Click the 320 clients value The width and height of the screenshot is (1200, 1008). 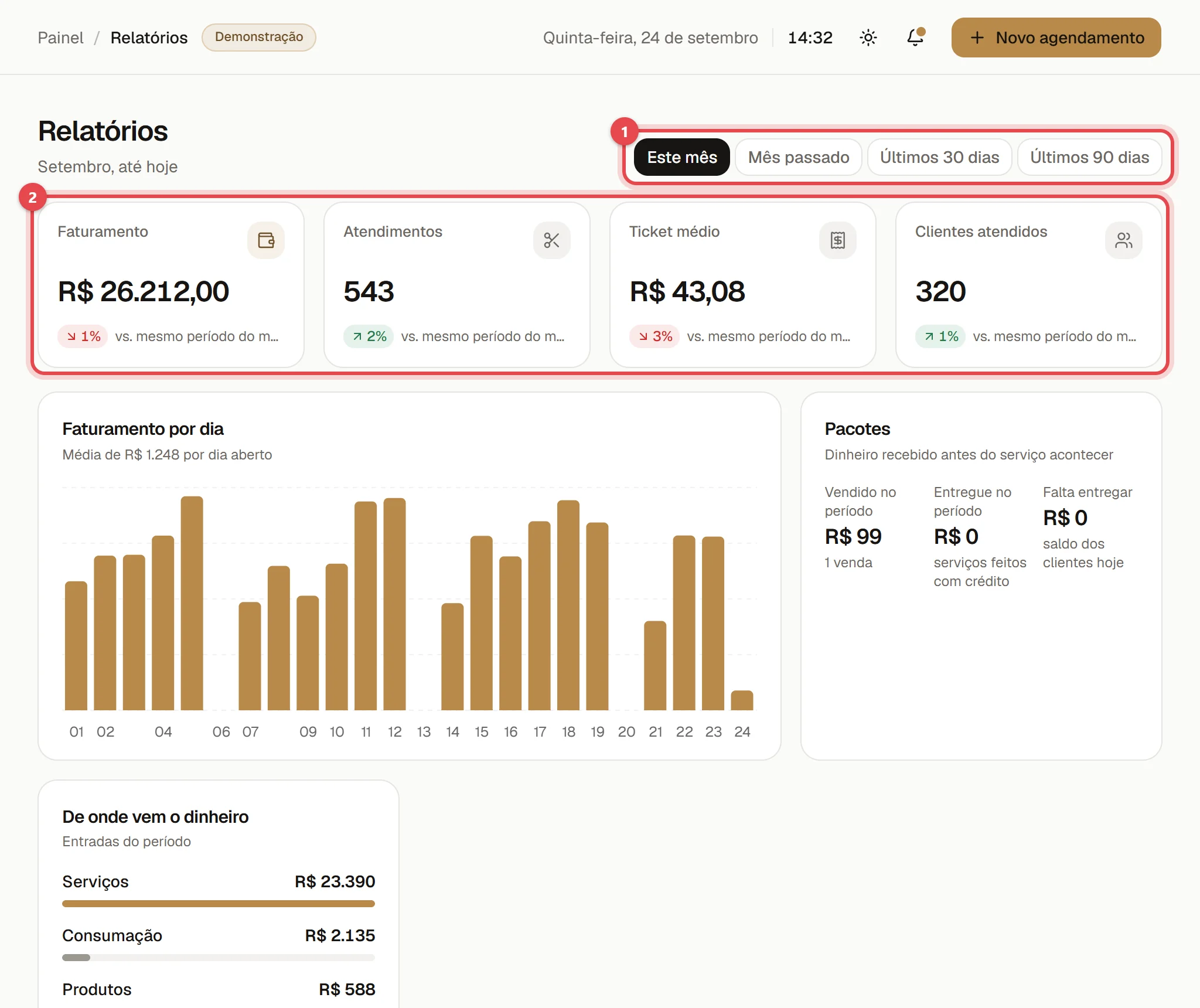(x=940, y=291)
